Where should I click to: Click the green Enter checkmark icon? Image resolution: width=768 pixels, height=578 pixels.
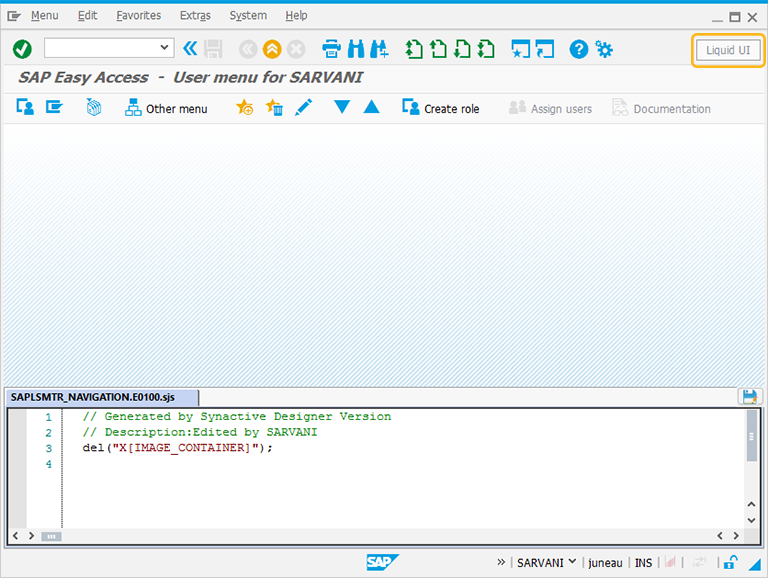click(x=23, y=49)
